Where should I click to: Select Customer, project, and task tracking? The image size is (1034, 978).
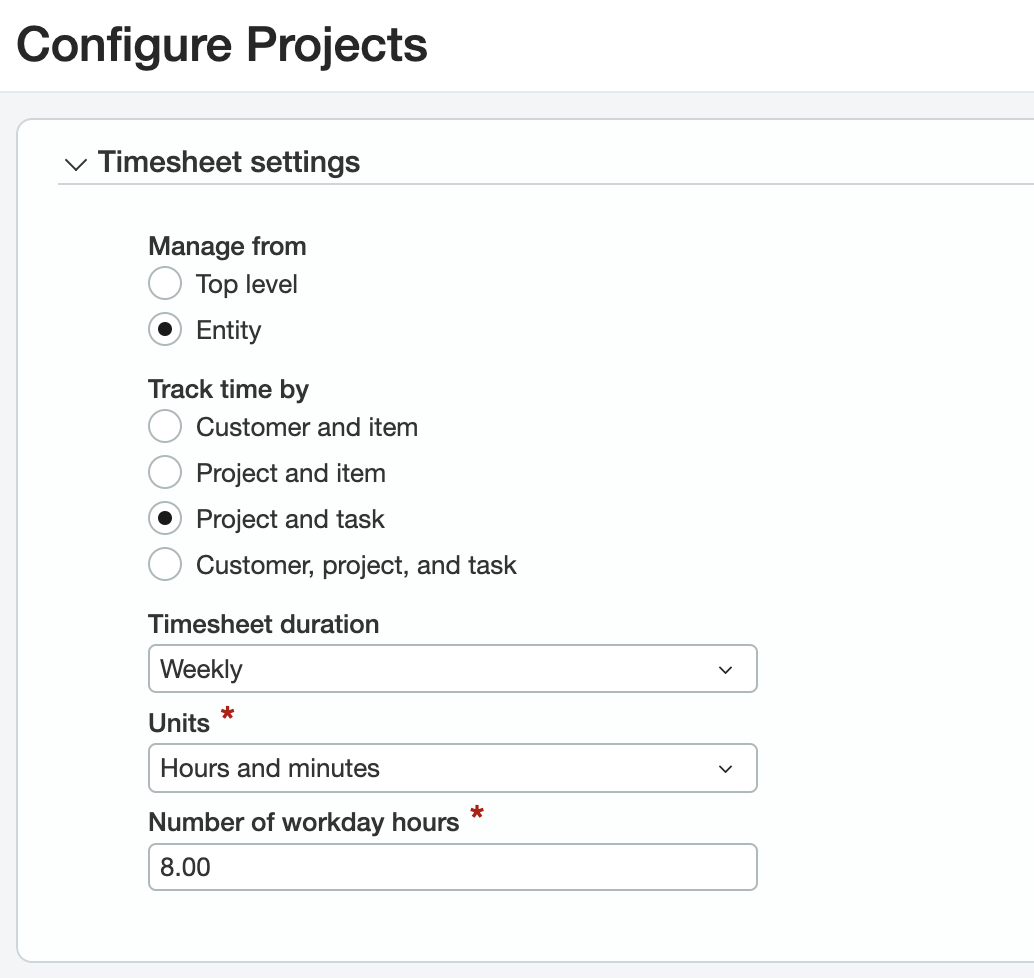164,564
